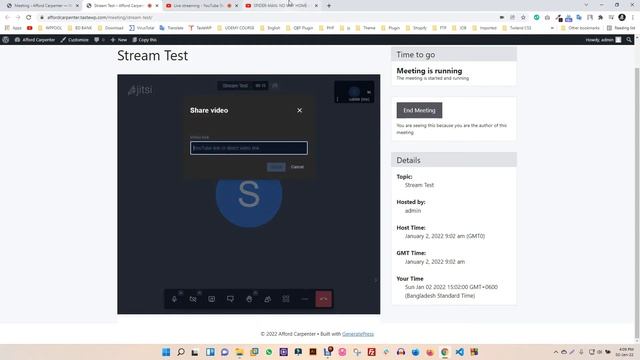Open Windows taskbar search
The width and height of the screenshot is (640, 360).
(181, 352)
